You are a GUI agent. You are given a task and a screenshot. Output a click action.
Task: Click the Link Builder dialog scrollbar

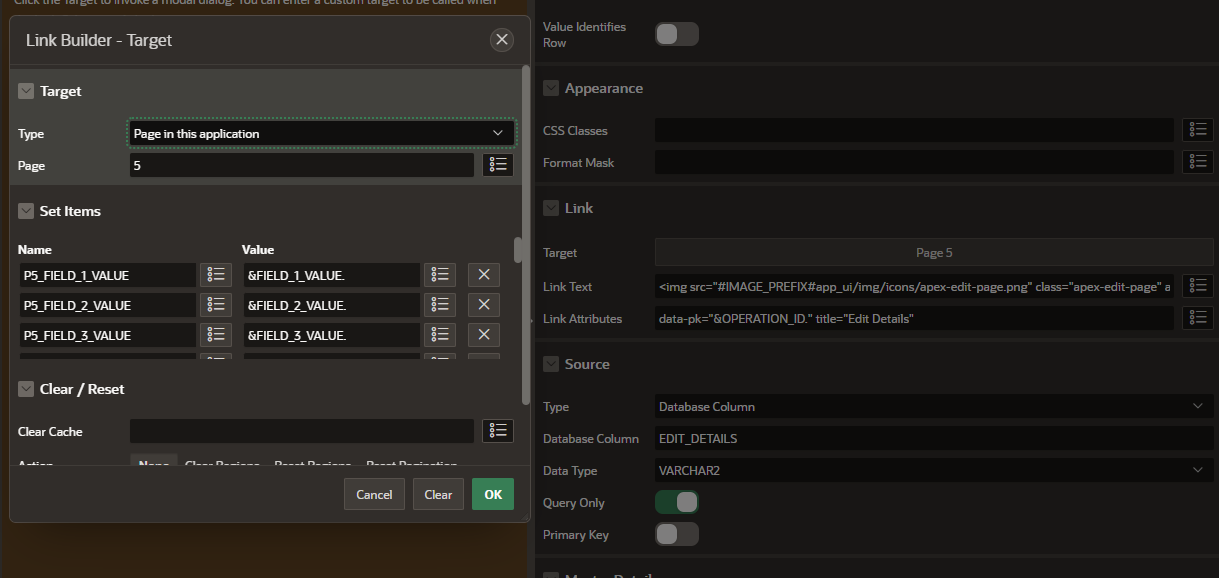526,230
